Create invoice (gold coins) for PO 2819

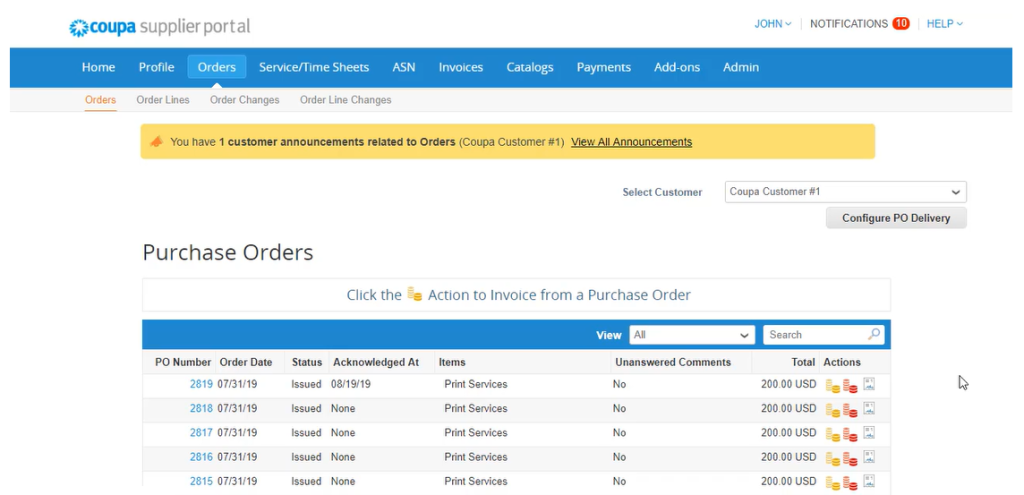833,385
